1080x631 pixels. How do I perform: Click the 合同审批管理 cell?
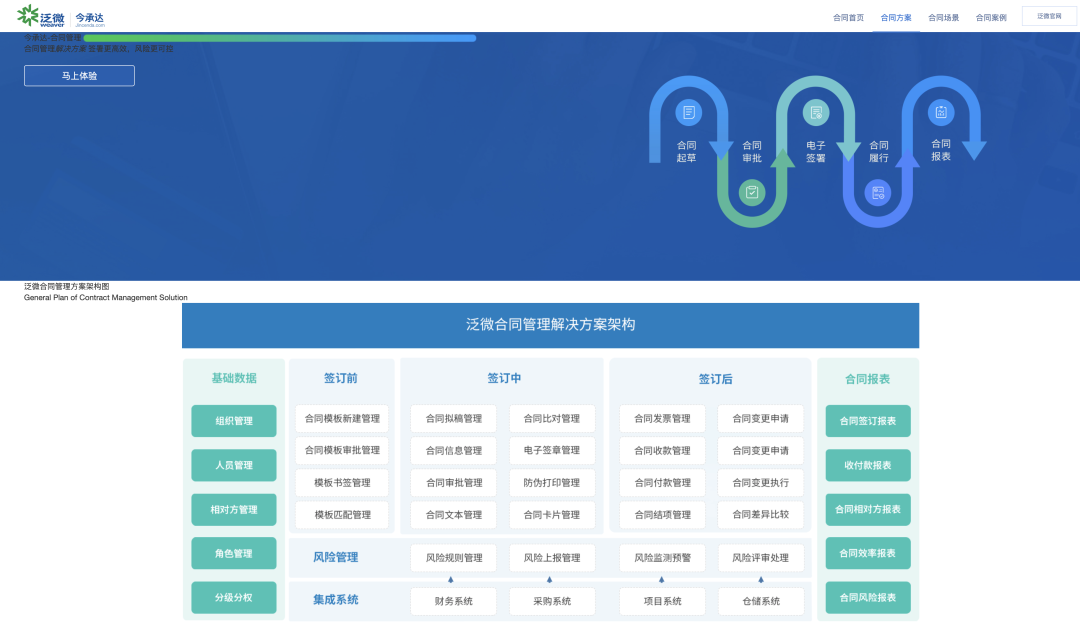(453, 483)
